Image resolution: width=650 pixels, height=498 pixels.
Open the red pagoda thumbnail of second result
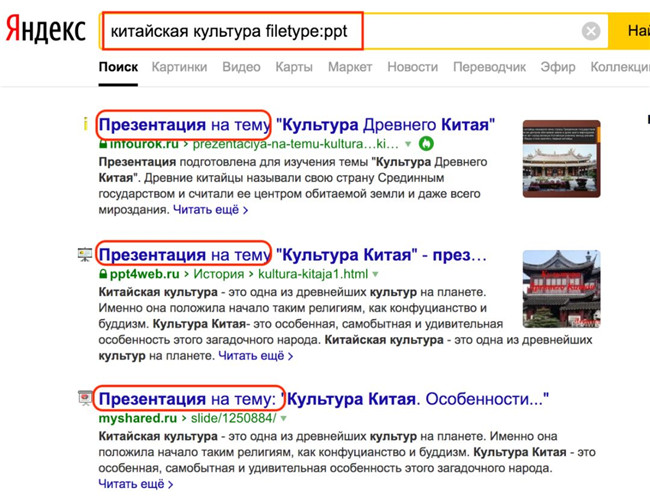[x=561, y=289]
